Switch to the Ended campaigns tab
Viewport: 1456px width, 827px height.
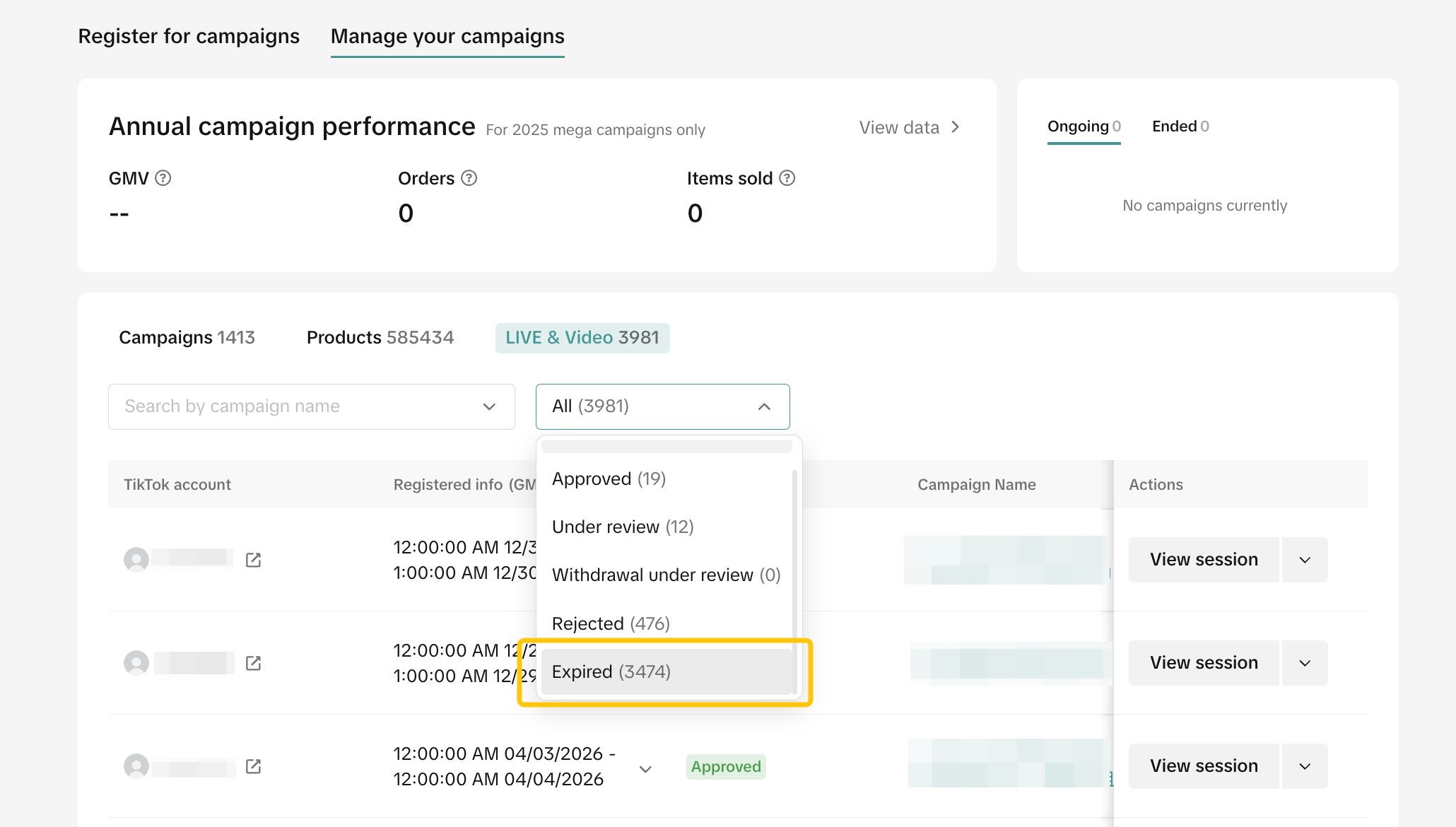click(1180, 127)
